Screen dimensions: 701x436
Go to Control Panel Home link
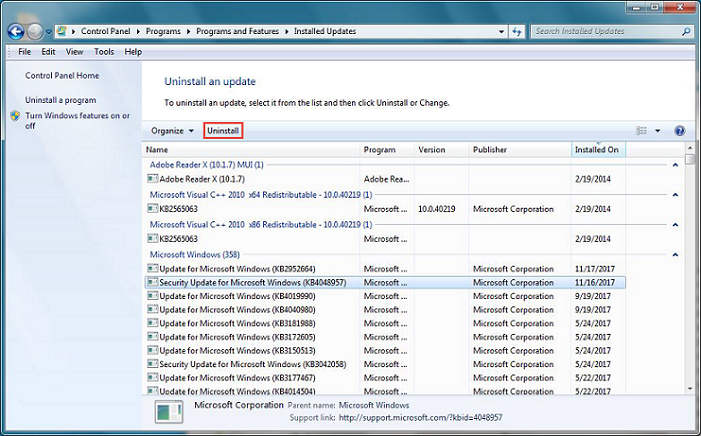point(62,75)
